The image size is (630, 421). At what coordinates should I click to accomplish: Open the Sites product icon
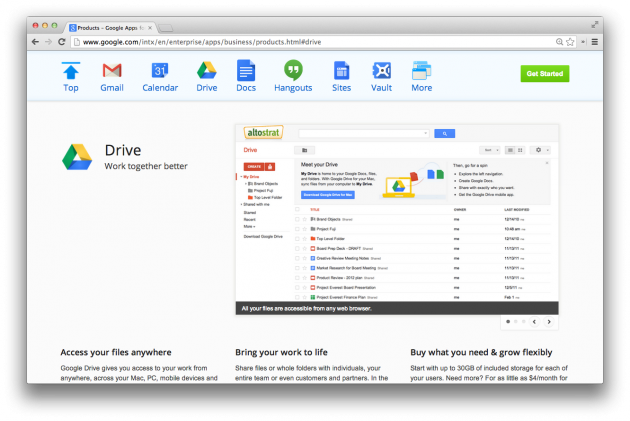[x=342, y=71]
